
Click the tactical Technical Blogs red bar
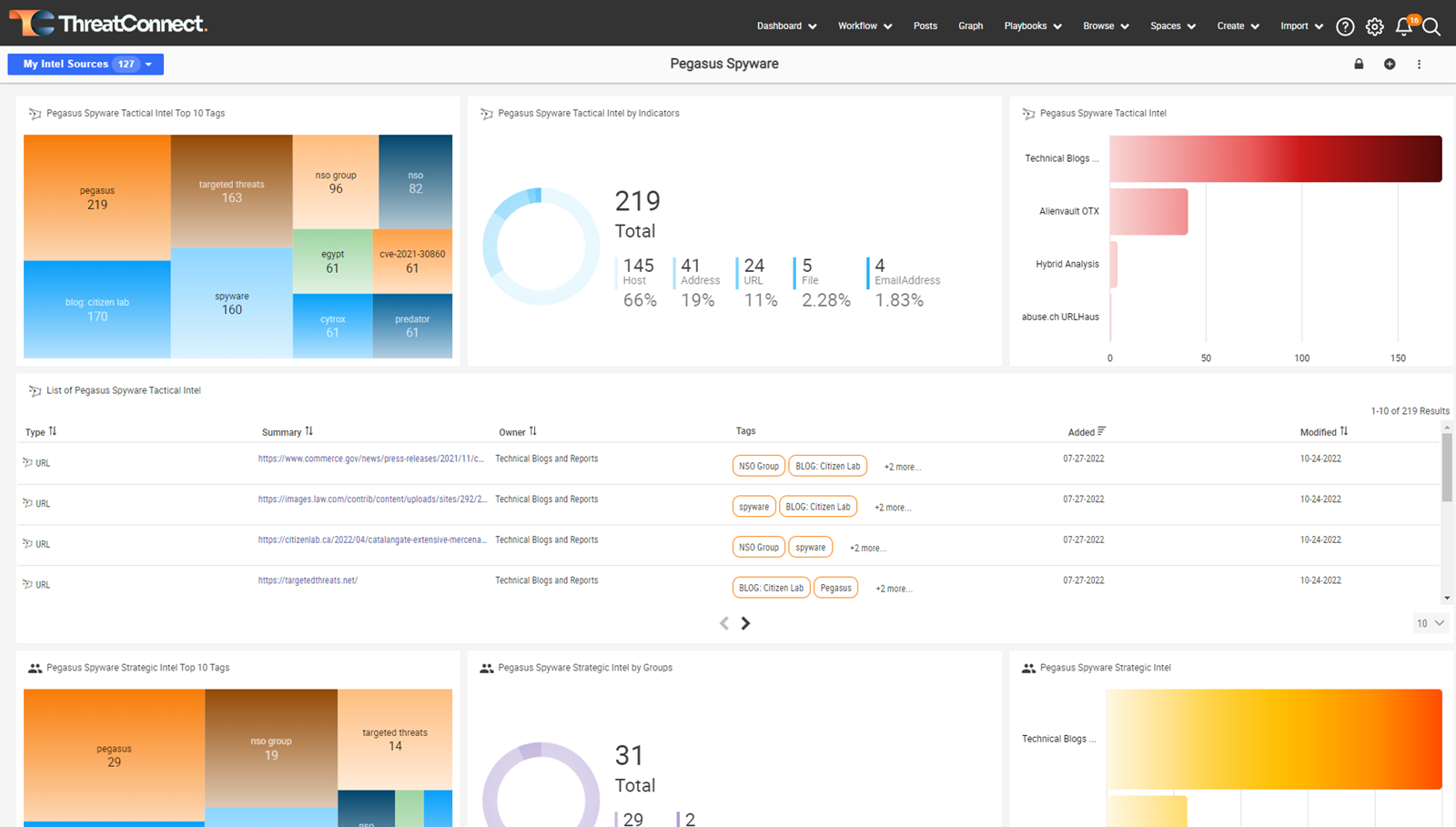click(x=1276, y=158)
